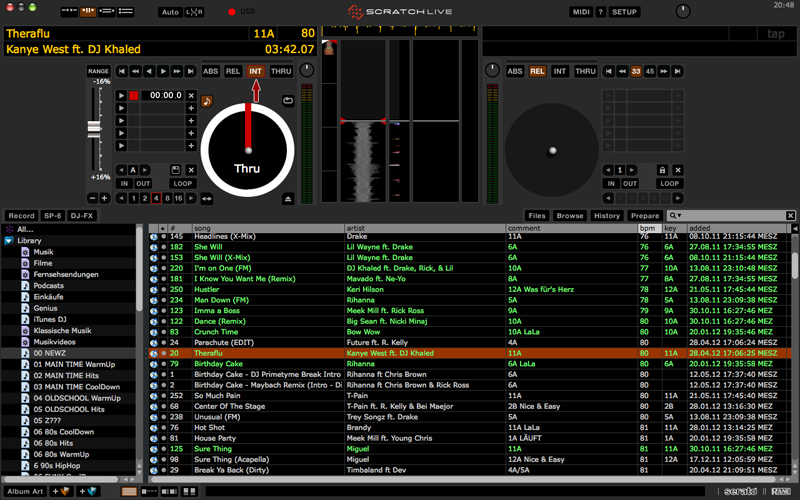The width and height of the screenshot is (800, 500).
Task: Click the right deck loop lock icon
Action: (662, 170)
